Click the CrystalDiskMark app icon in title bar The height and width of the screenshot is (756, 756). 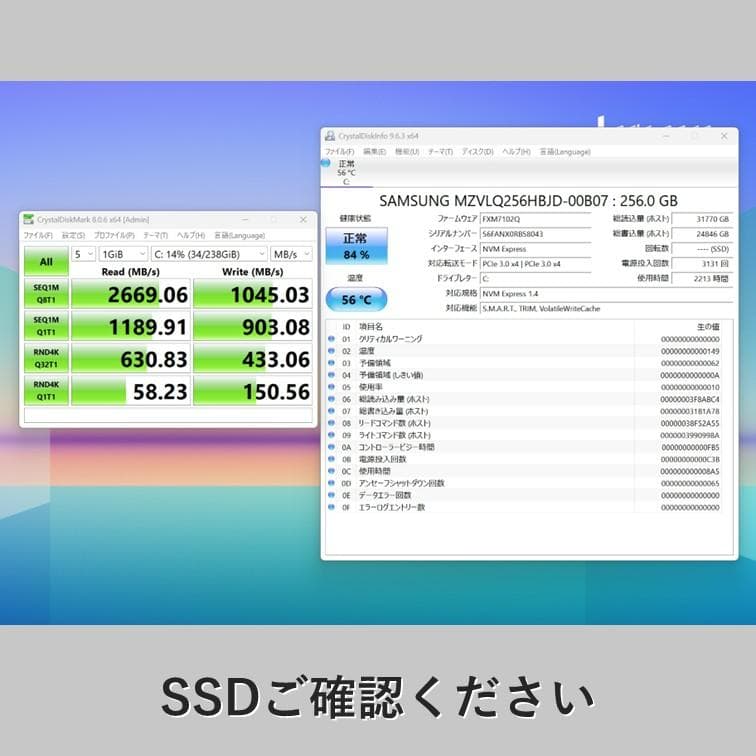pyautogui.click(x=29, y=220)
